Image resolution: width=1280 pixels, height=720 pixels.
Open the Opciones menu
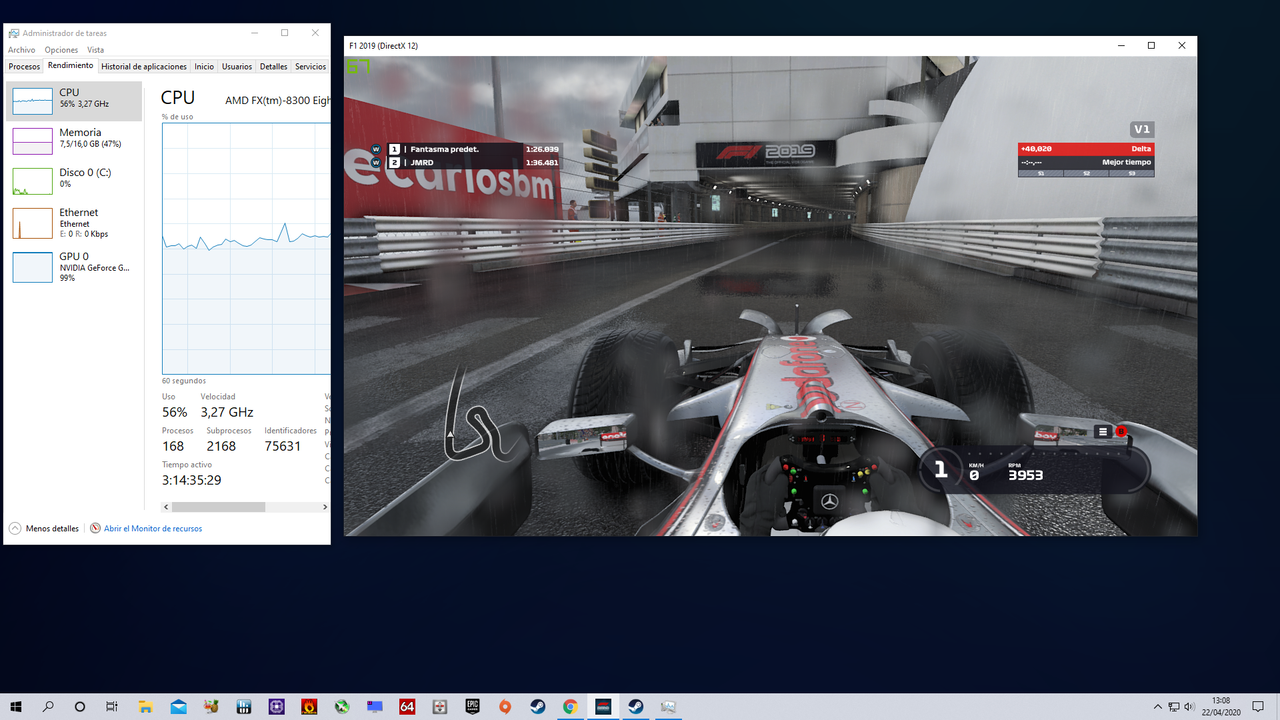61,50
